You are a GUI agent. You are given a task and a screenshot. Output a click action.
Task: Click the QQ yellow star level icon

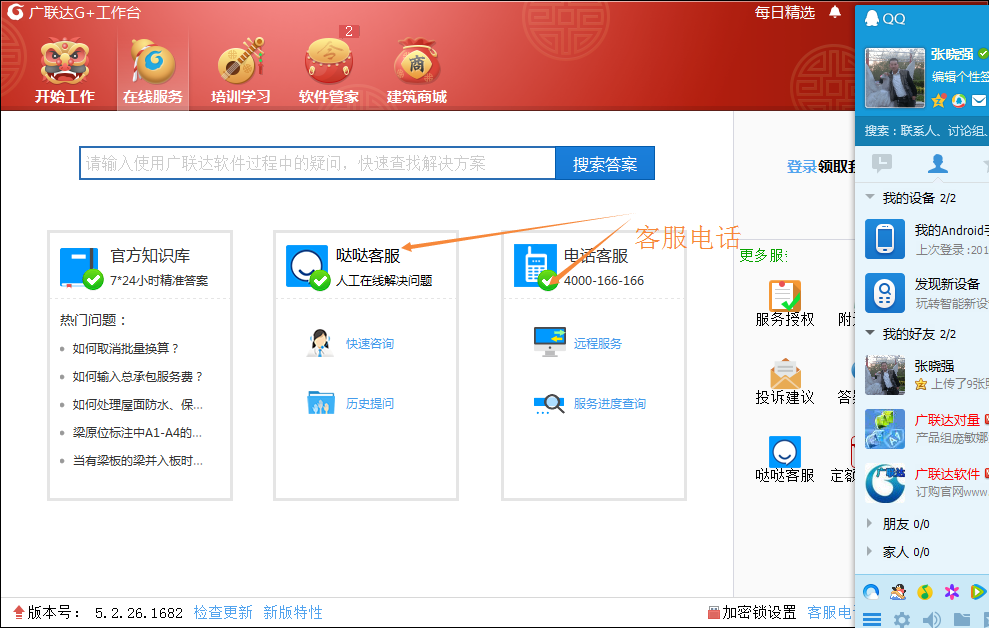tap(939, 100)
